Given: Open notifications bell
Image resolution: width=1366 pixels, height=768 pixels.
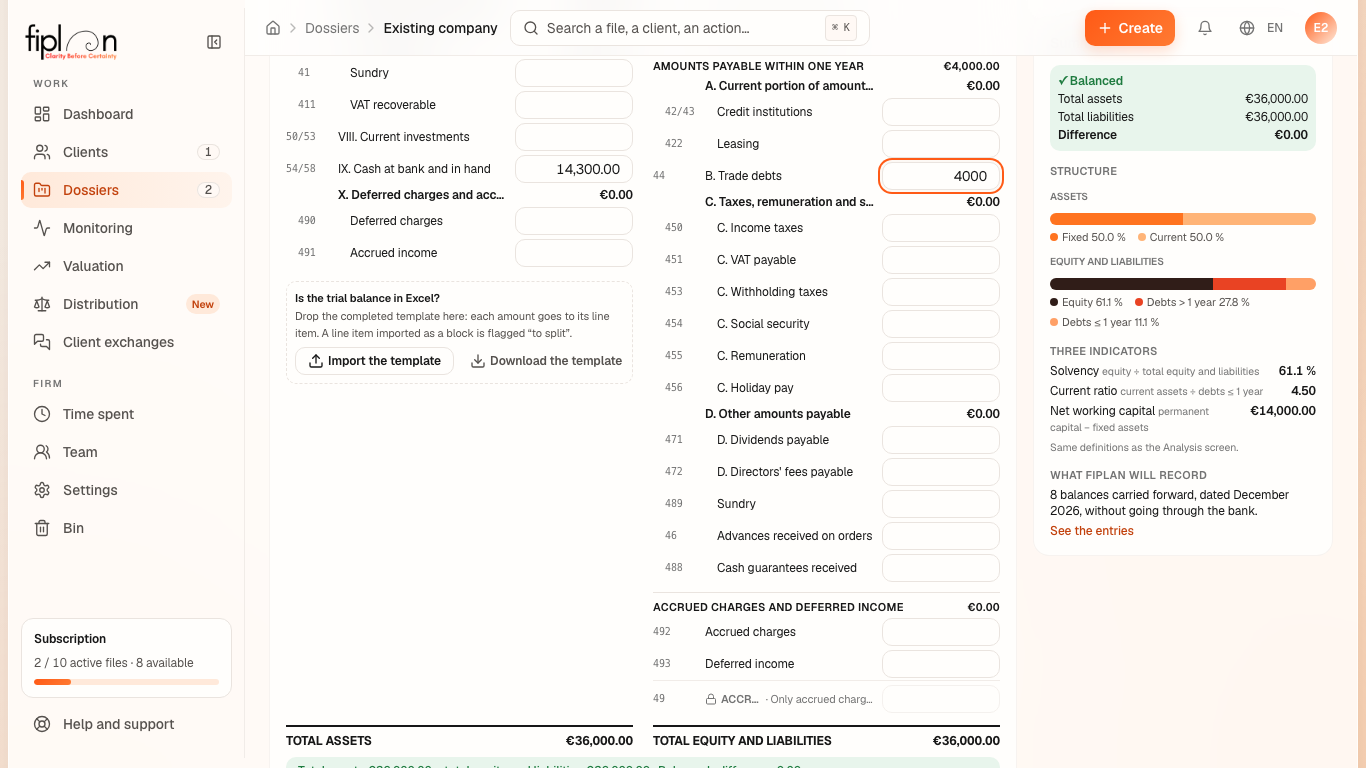Looking at the screenshot, I should [x=1205, y=28].
